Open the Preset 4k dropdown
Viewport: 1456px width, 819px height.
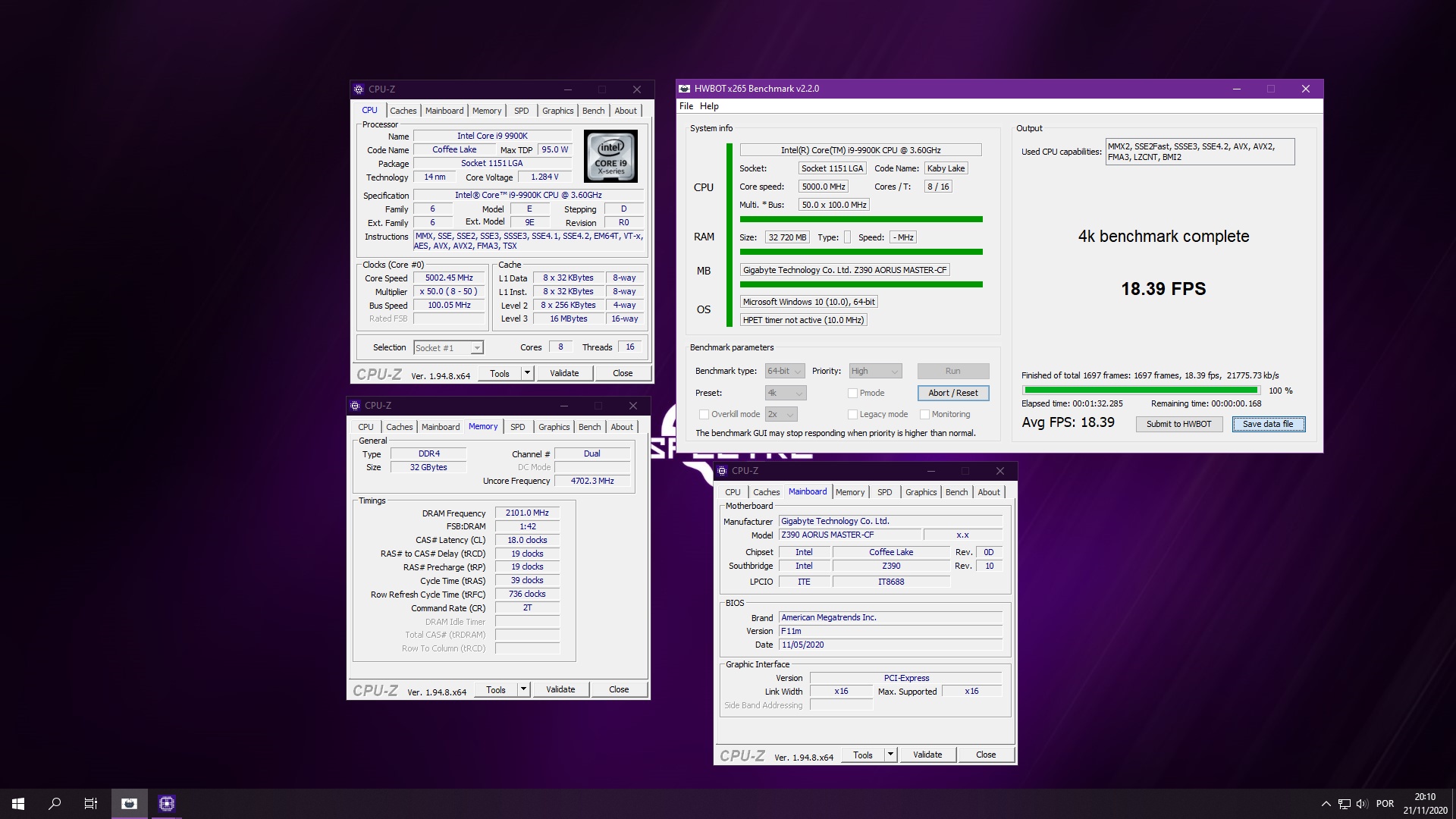click(x=786, y=394)
